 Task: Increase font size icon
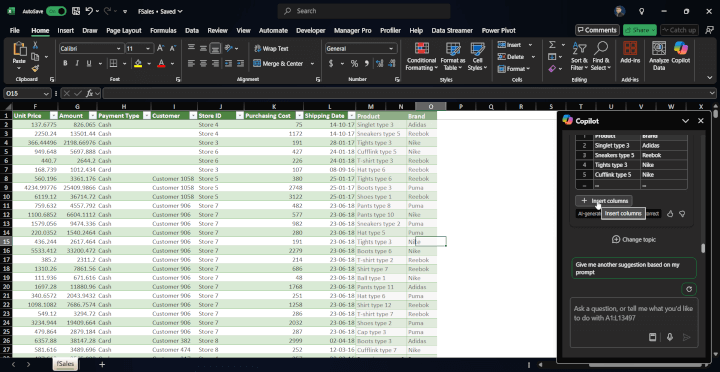[160, 48]
